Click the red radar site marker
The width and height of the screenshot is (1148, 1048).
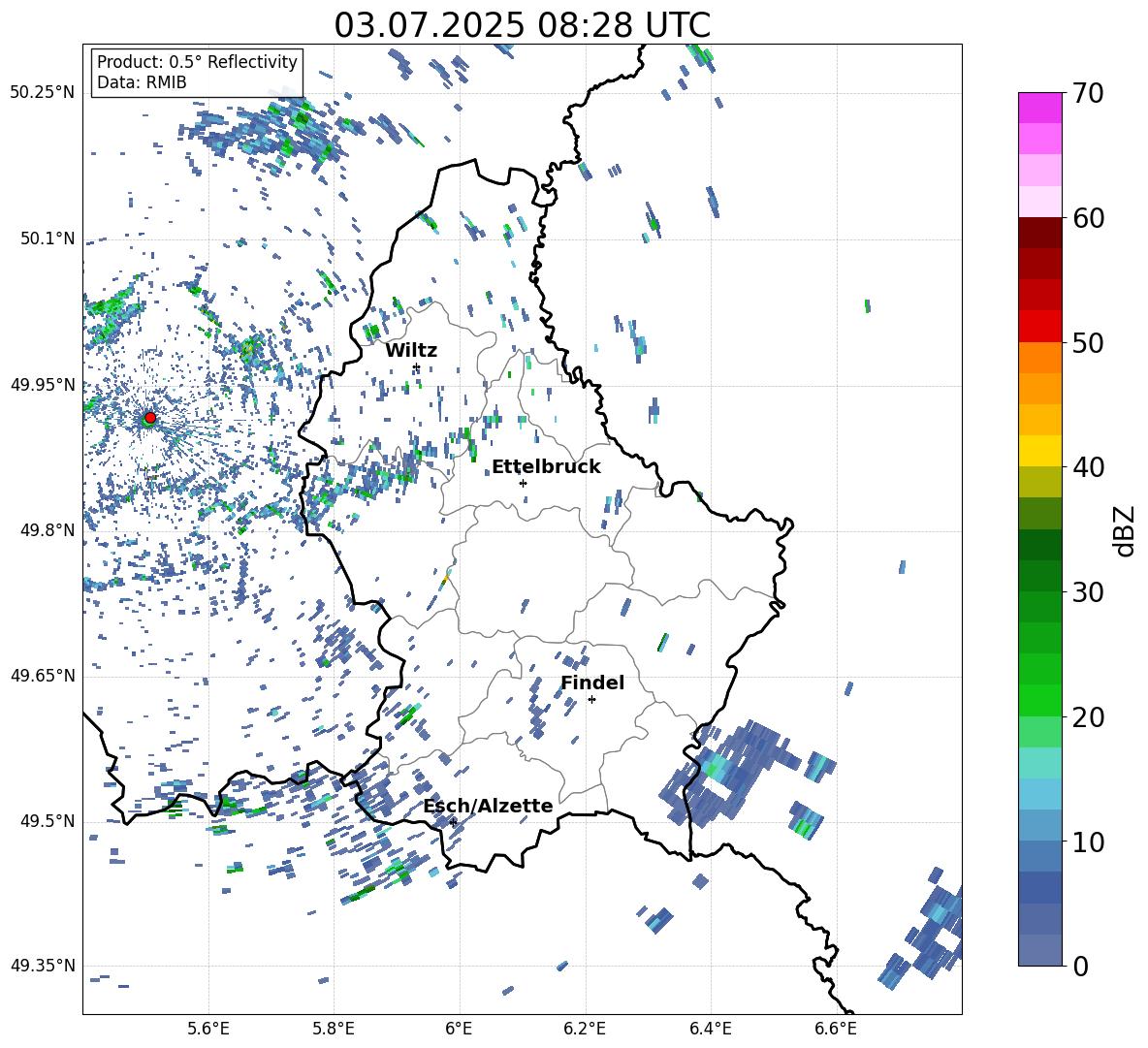point(150,417)
